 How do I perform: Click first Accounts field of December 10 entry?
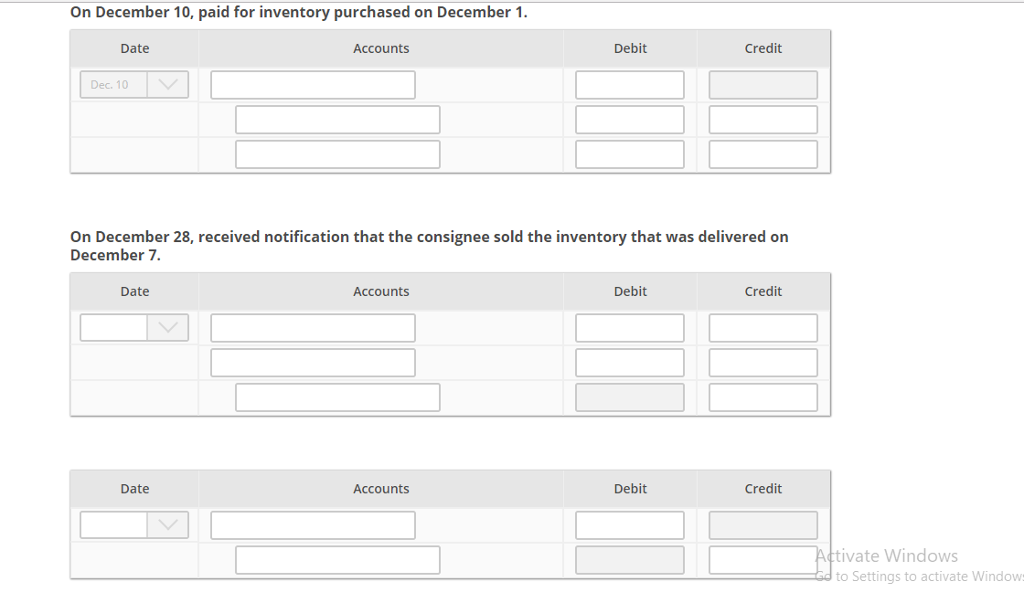tap(312, 85)
